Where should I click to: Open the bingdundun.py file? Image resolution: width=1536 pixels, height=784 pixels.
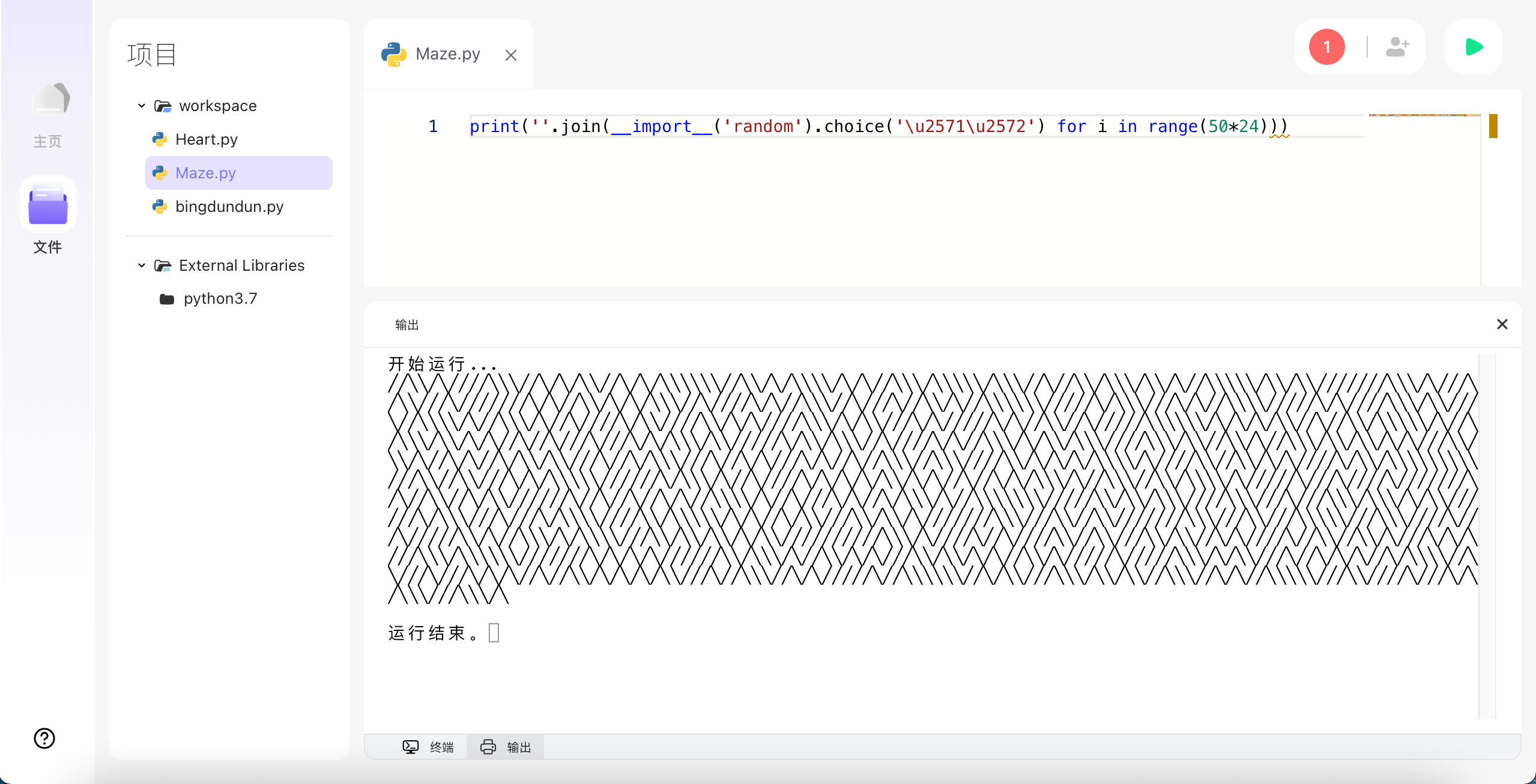[229, 207]
